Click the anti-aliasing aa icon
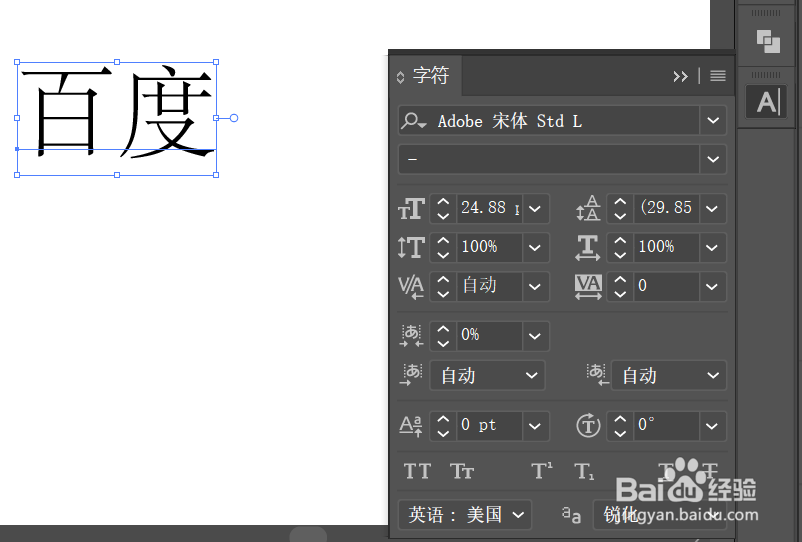 (571, 514)
